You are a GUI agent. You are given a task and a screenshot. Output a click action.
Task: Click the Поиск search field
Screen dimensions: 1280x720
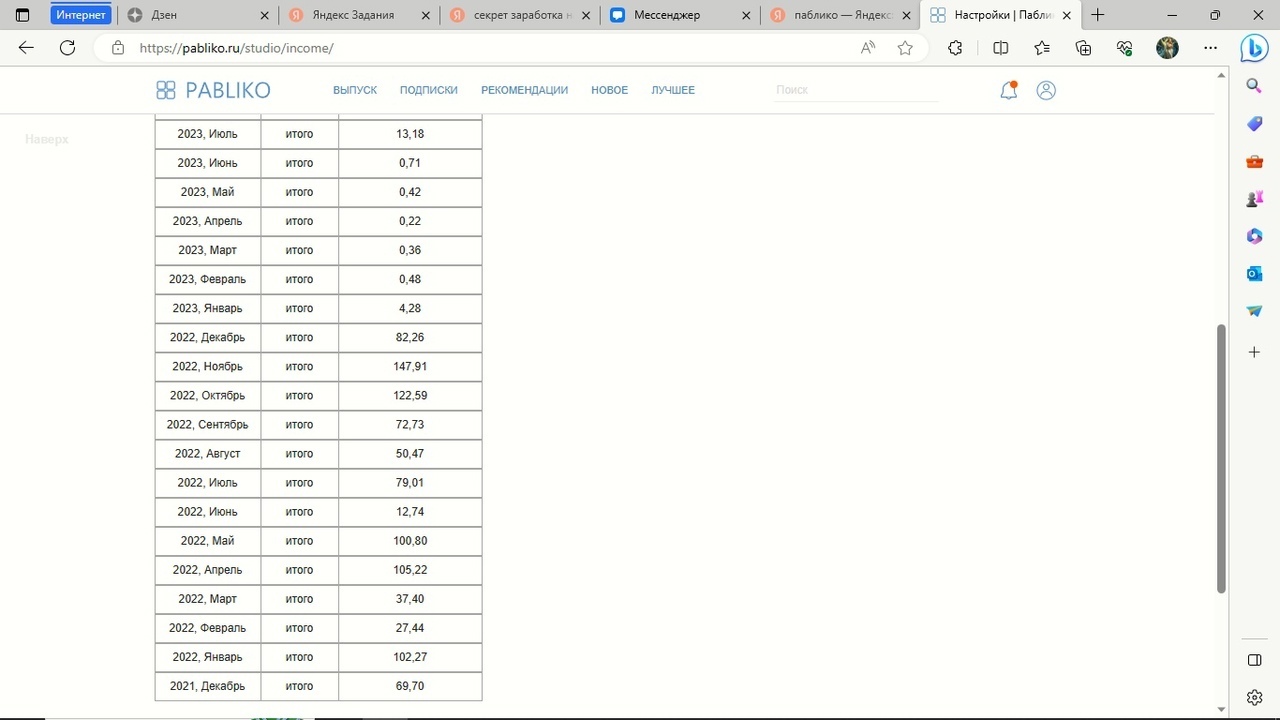pyautogui.click(x=855, y=90)
